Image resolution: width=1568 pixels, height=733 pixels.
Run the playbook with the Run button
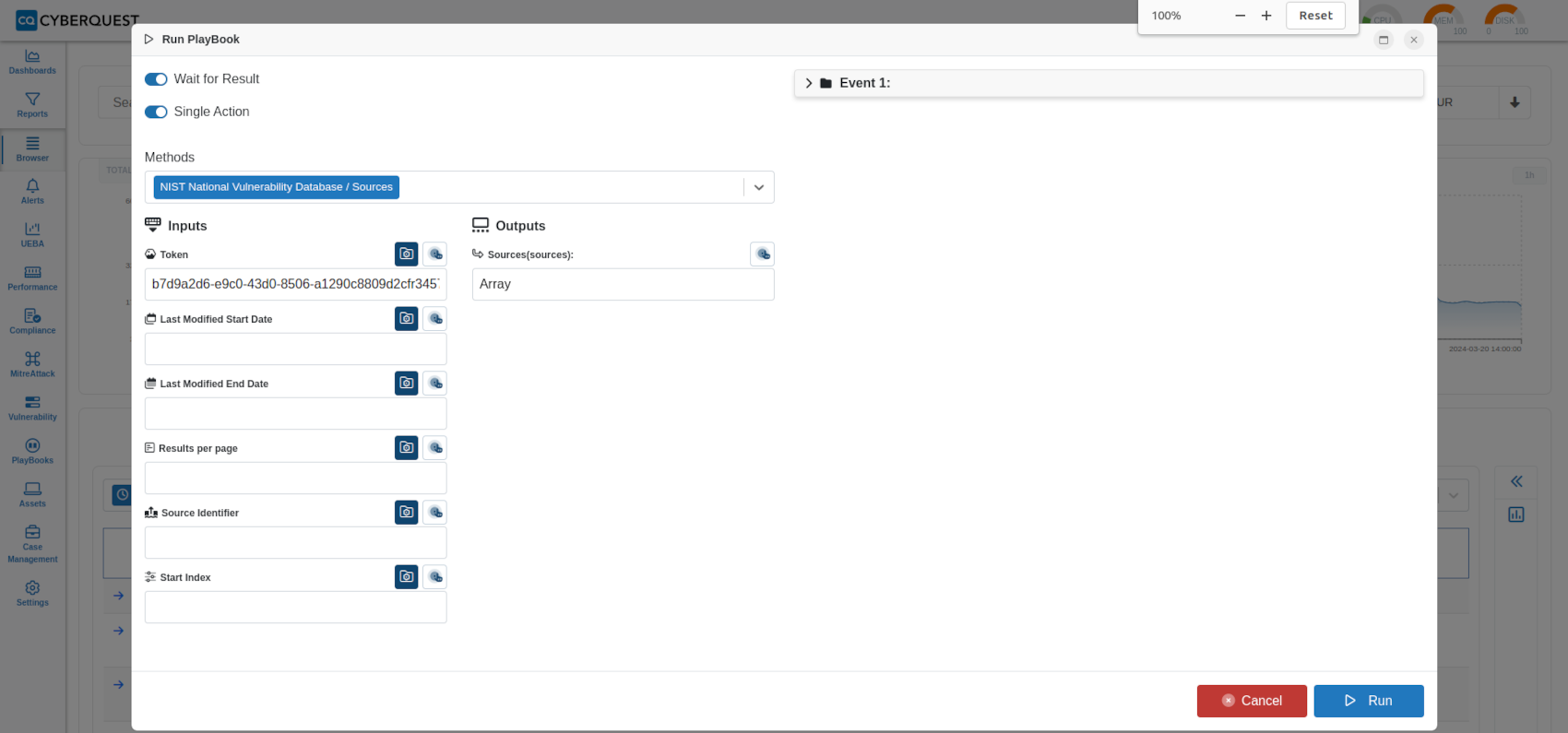(x=1369, y=701)
